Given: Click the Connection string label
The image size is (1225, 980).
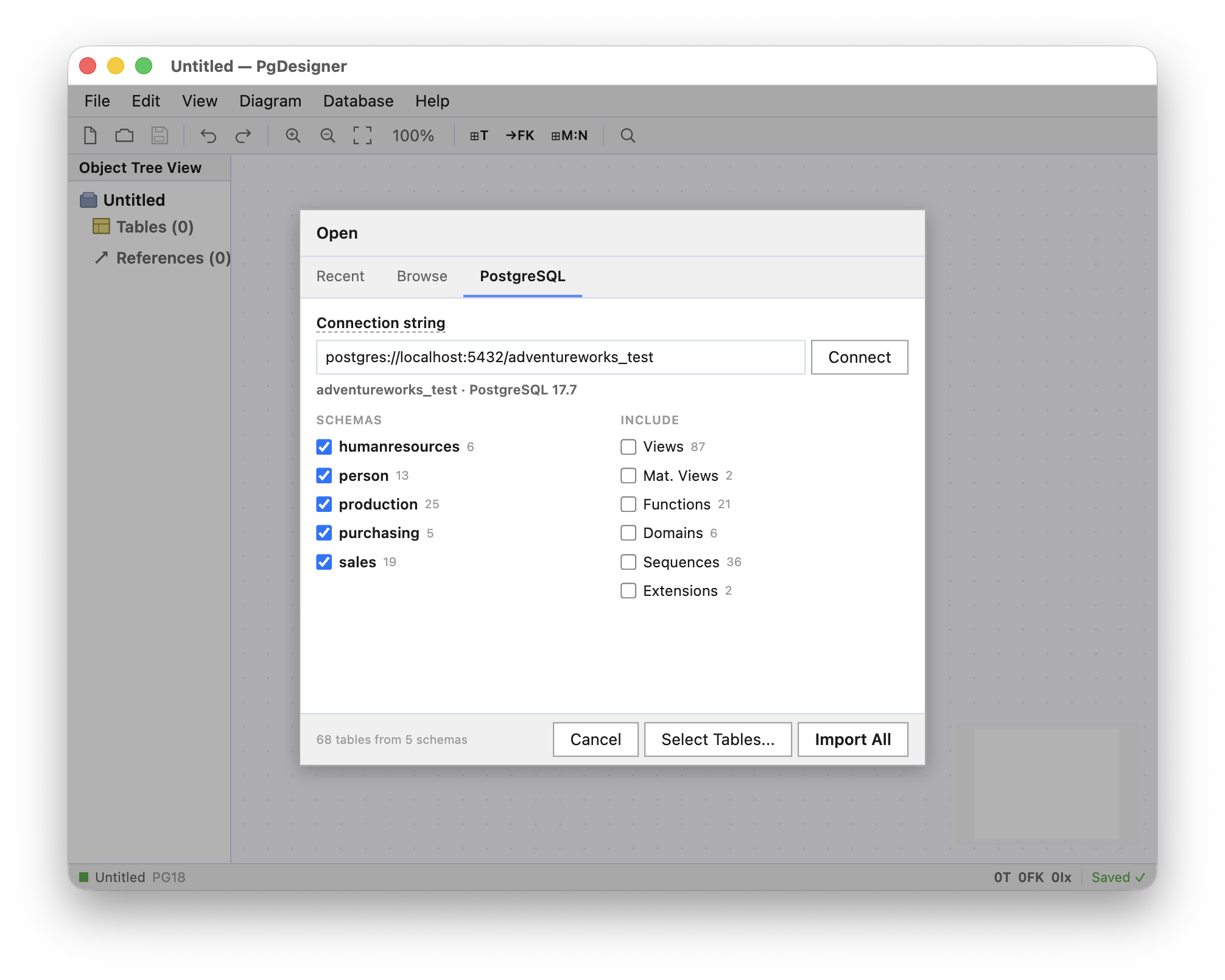Looking at the screenshot, I should click(381, 323).
